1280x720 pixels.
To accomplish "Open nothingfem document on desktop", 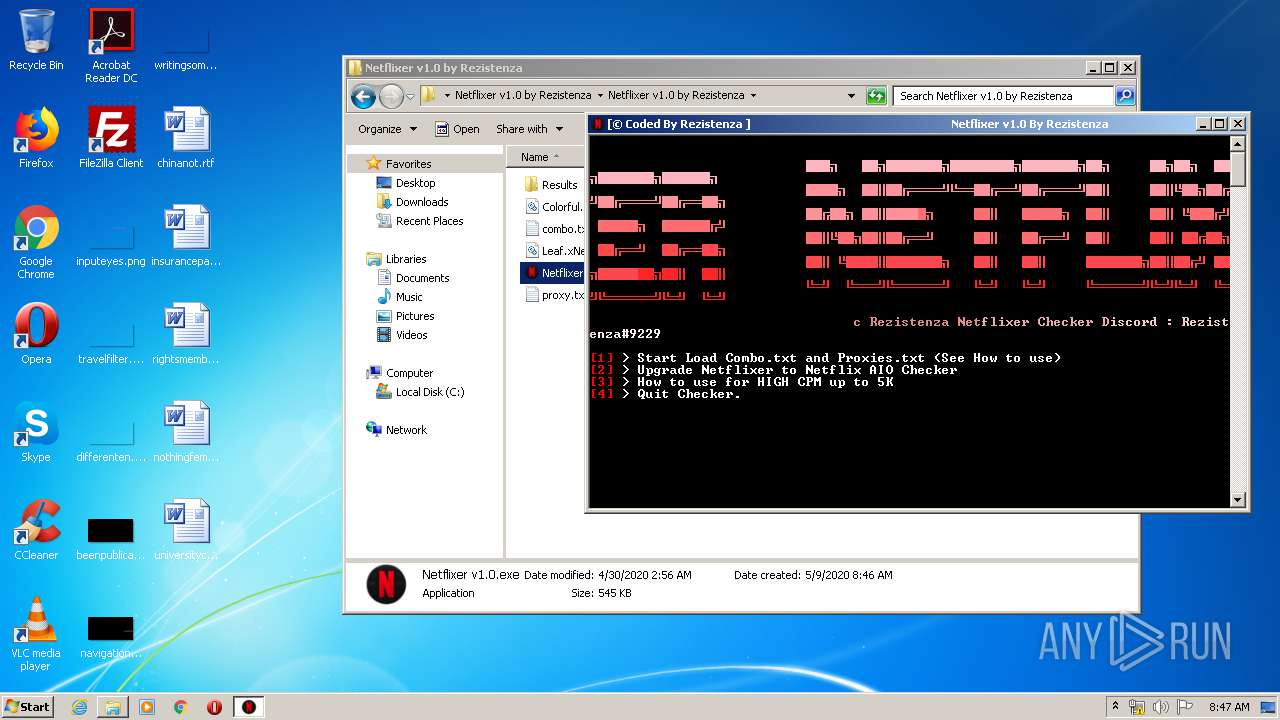I will [x=186, y=432].
